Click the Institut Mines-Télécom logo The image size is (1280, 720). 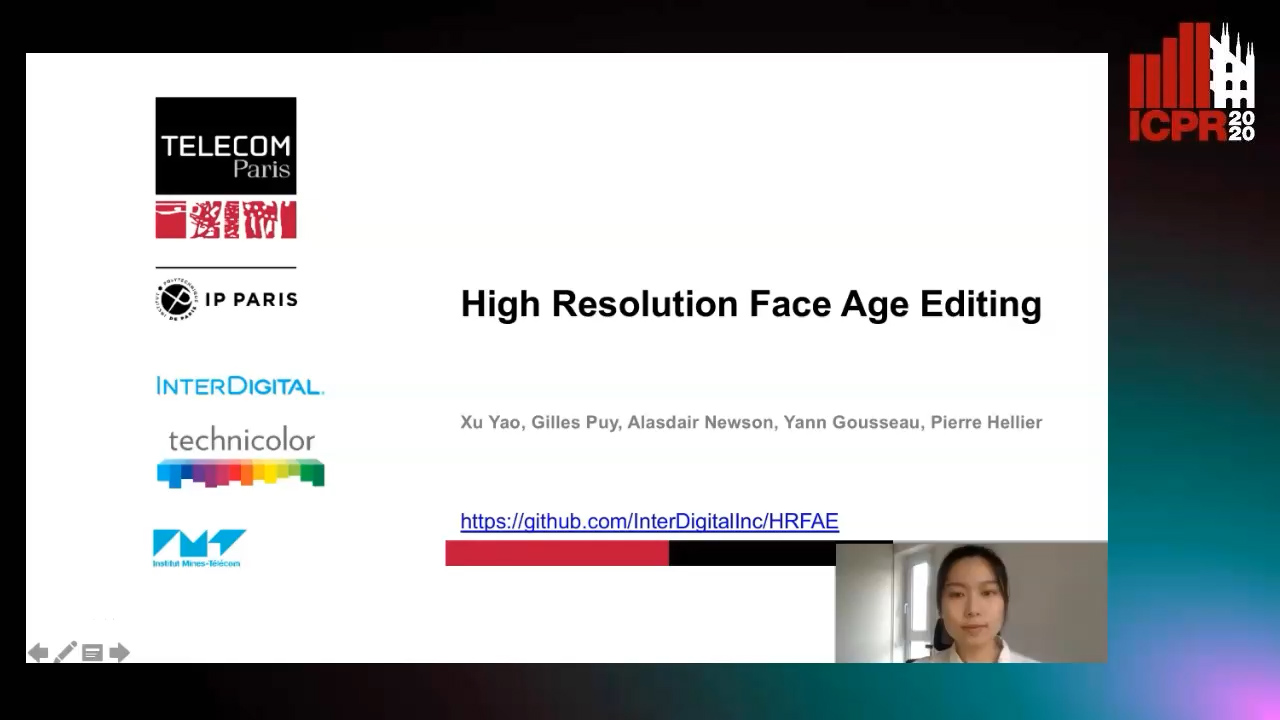(199, 548)
